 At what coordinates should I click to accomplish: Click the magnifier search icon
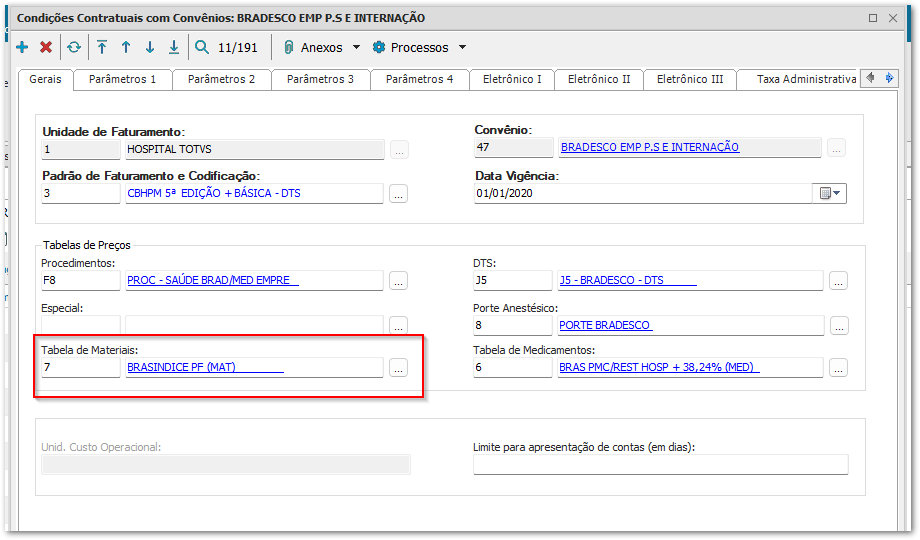point(202,48)
